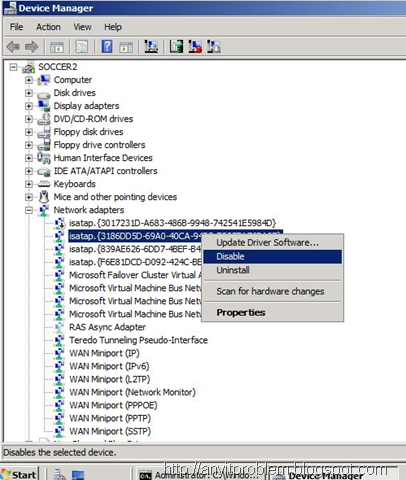The image size is (406, 480).
Task: Select Microsoft Failover Cluster Virtual Adapter
Action: [x=135, y=275]
